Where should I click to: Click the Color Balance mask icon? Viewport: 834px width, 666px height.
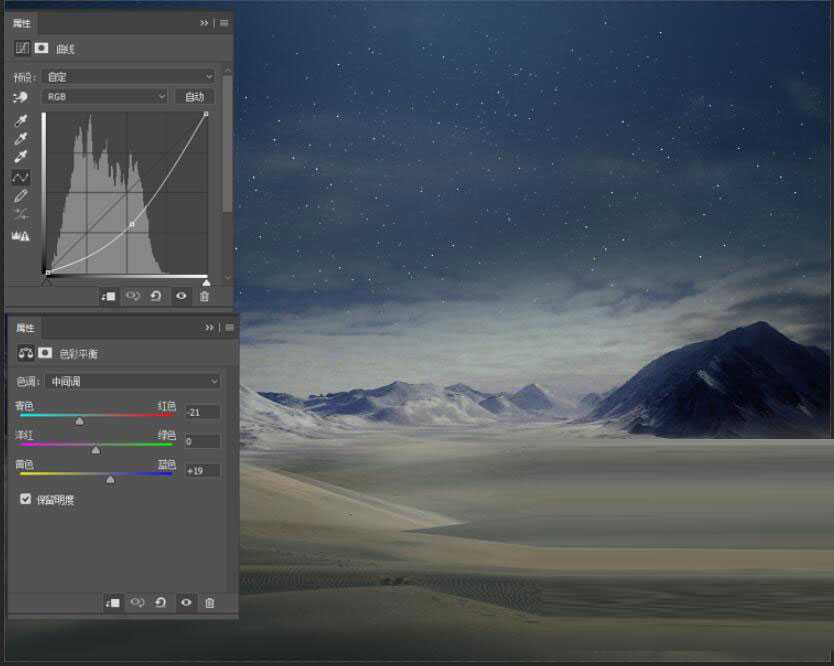(x=44, y=353)
